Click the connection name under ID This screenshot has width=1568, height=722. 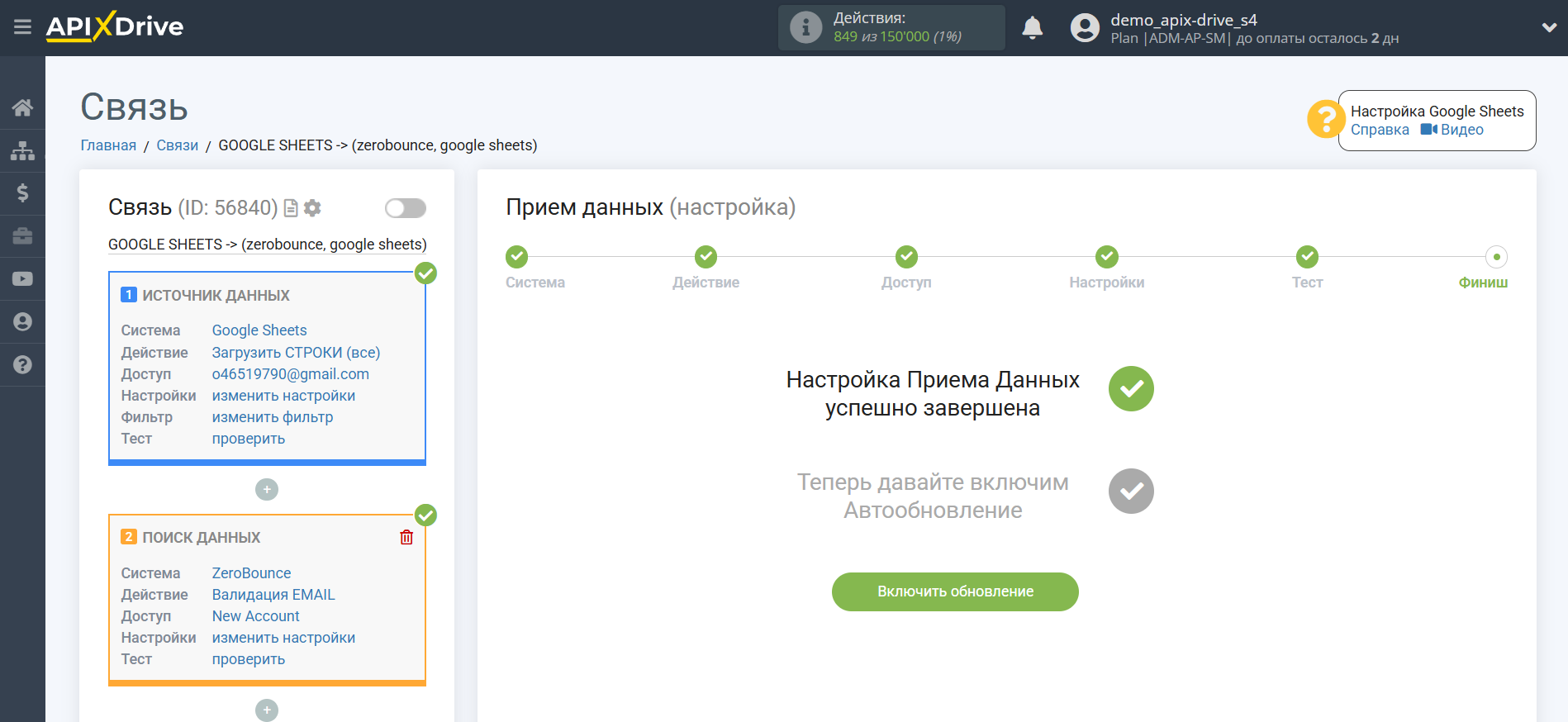pyautogui.click(x=268, y=245)
